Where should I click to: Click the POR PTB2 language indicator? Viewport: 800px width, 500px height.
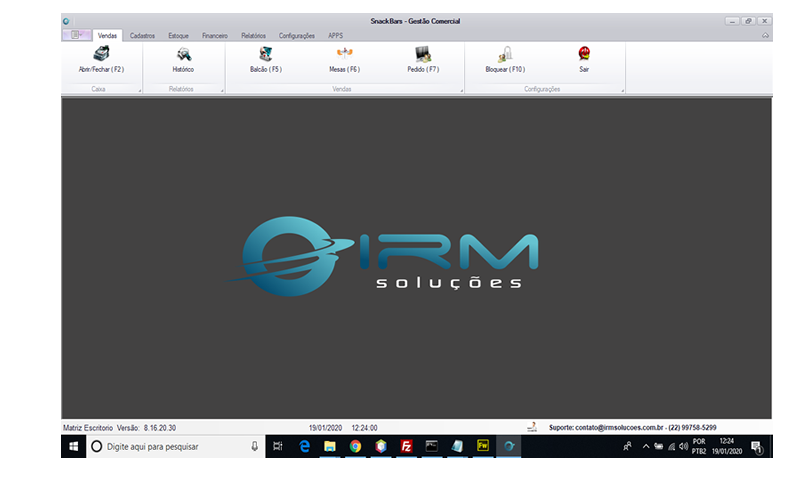699,446
